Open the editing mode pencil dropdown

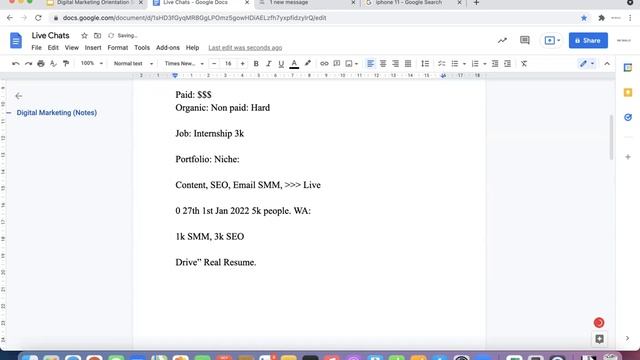(x=587, y=64)
